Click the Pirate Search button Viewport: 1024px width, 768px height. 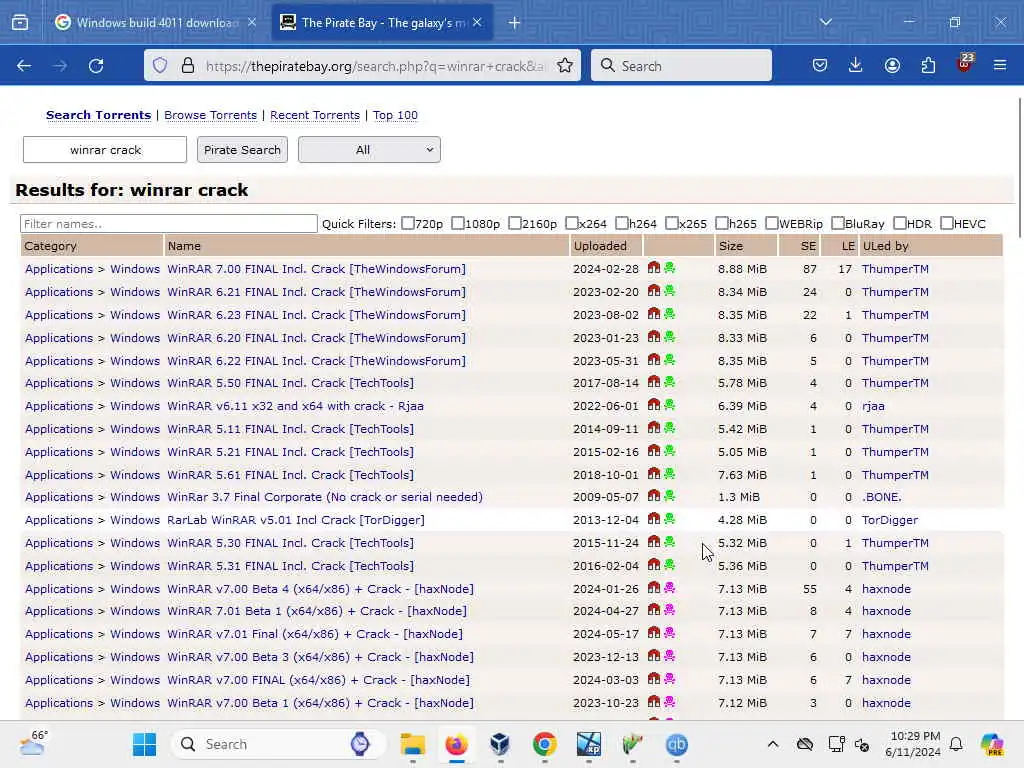pyautogui.click(x=242, y=150)
